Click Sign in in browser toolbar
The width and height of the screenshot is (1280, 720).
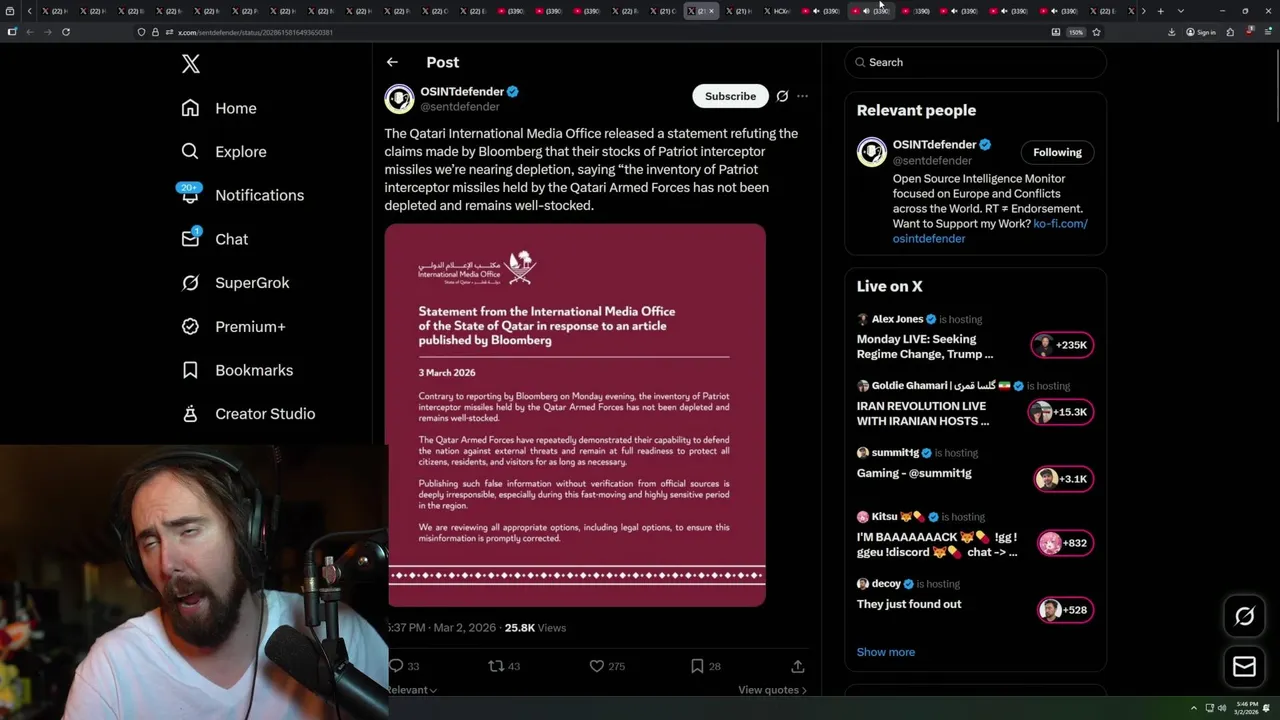click(x=1201, y=32)
